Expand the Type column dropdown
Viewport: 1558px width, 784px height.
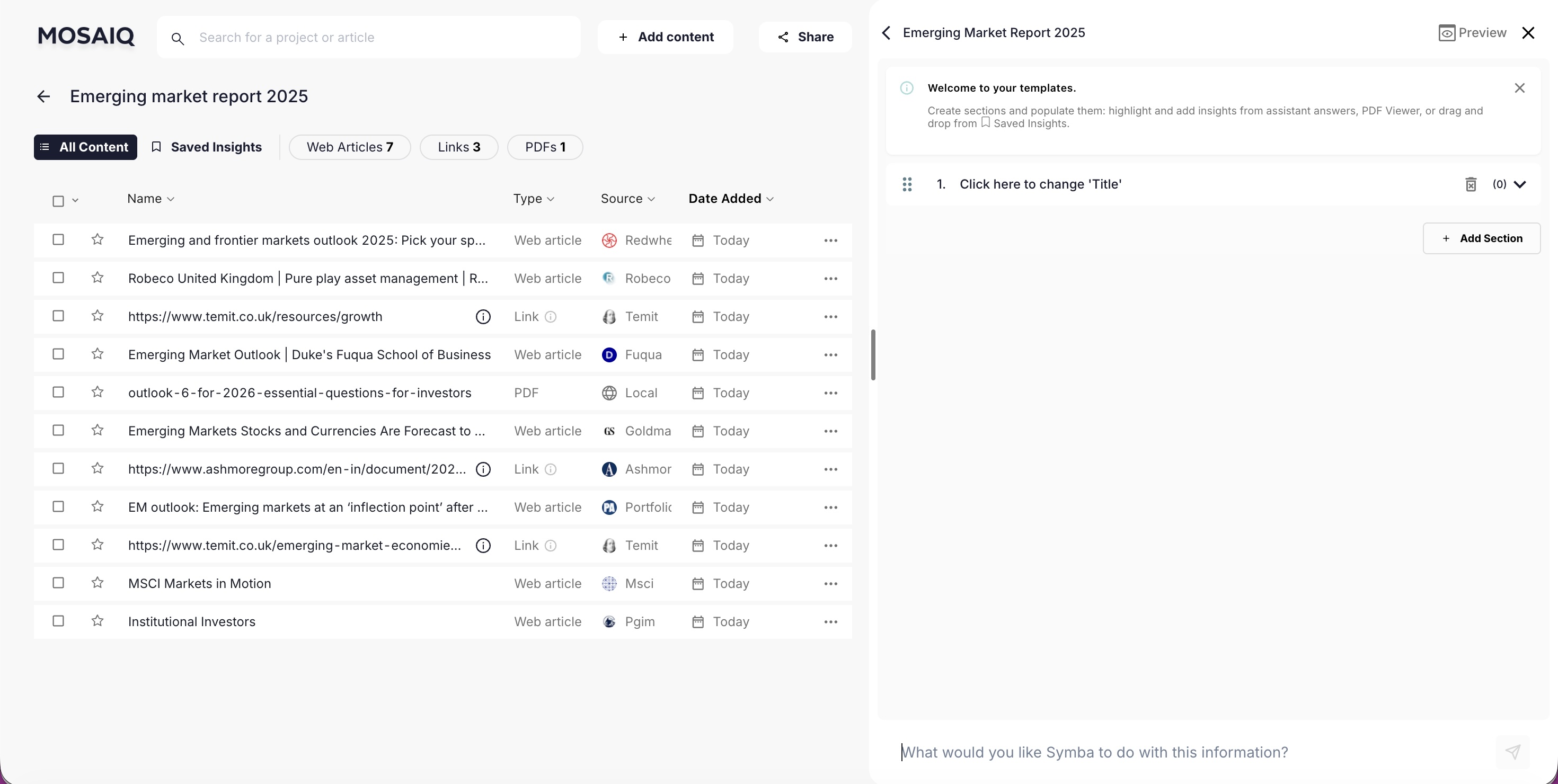pyautogui.click(x=551, y=198)
